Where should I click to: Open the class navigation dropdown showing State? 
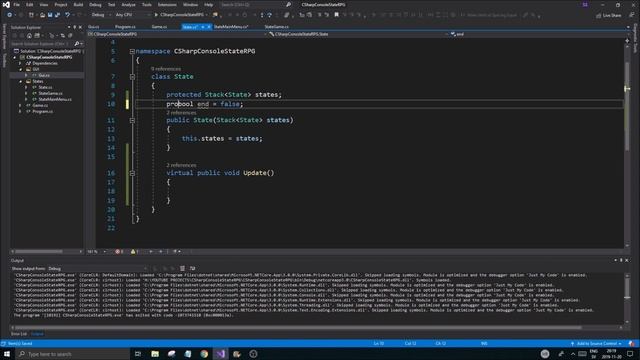pos(358,34)
